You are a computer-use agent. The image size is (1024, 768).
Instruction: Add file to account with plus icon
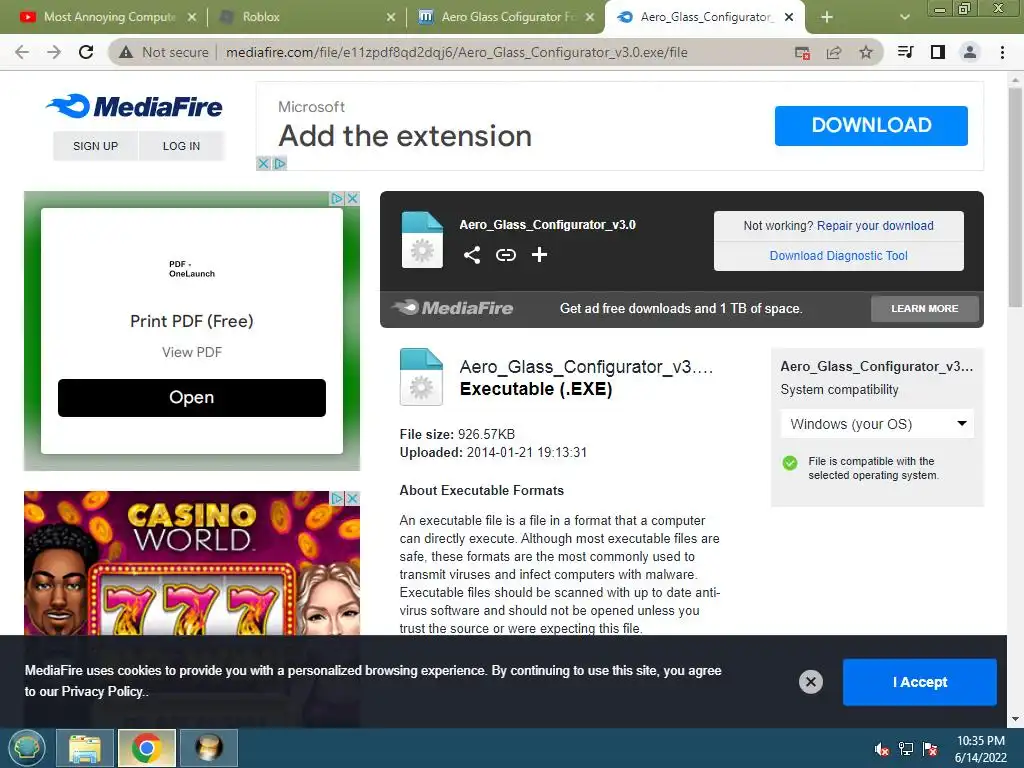539,255
